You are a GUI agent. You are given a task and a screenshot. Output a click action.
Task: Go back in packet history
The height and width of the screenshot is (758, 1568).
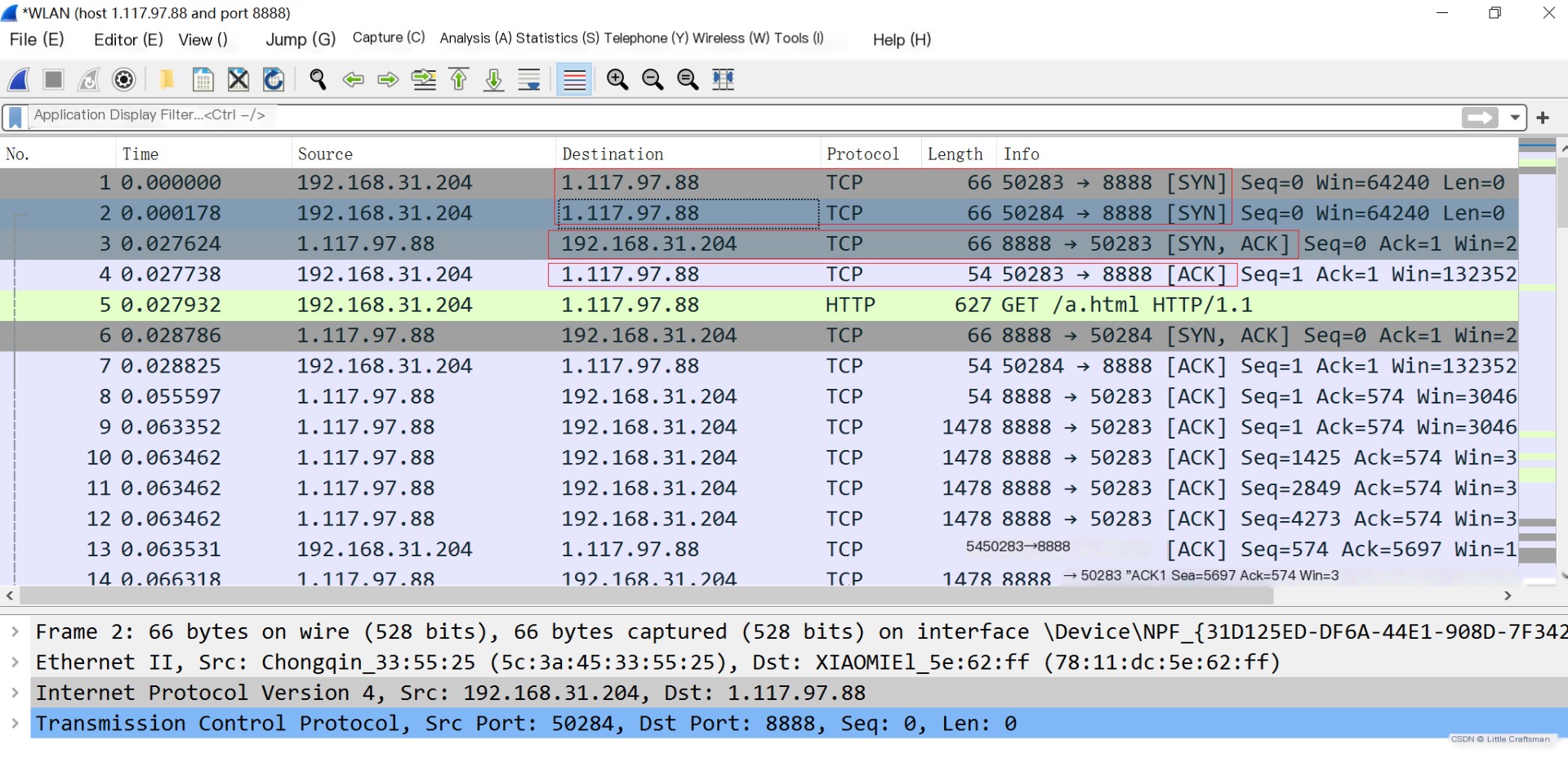353,79
